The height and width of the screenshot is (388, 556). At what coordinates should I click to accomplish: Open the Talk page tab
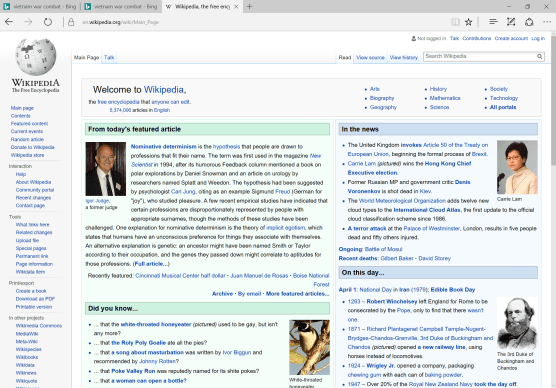click(109, 57)
